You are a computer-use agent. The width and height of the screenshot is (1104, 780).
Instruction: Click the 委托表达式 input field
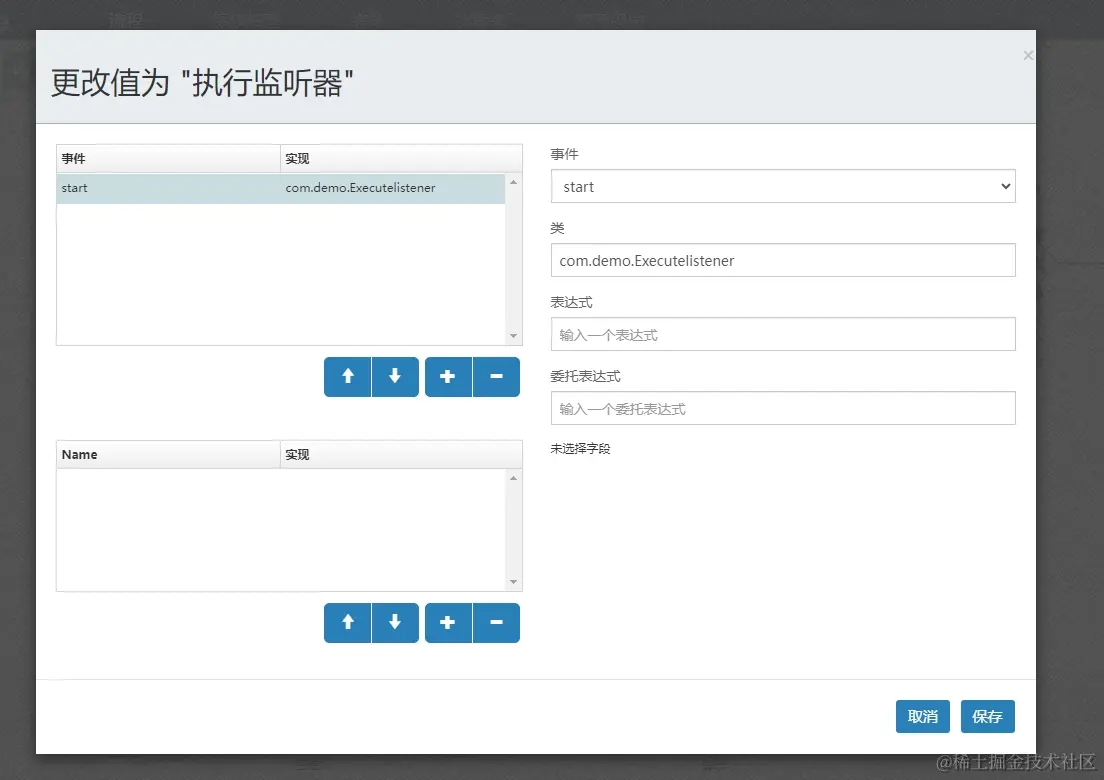(783, 408)
